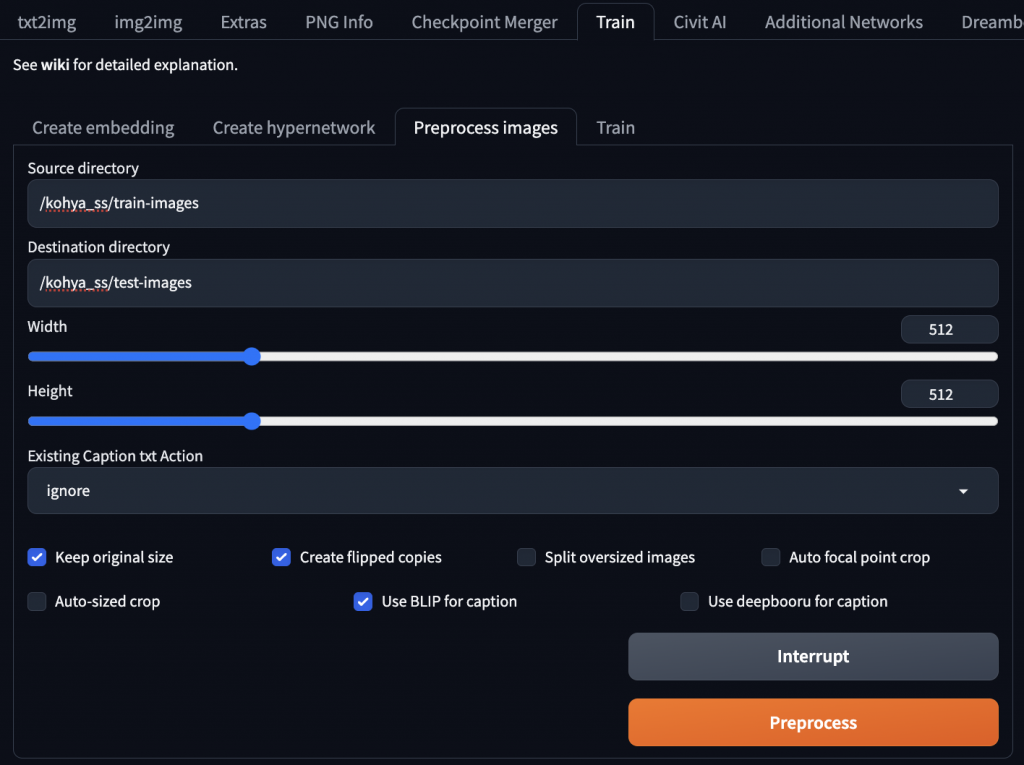Select the Create embedding sub-tab
The image size is (1024, 765).
[103, 128]
